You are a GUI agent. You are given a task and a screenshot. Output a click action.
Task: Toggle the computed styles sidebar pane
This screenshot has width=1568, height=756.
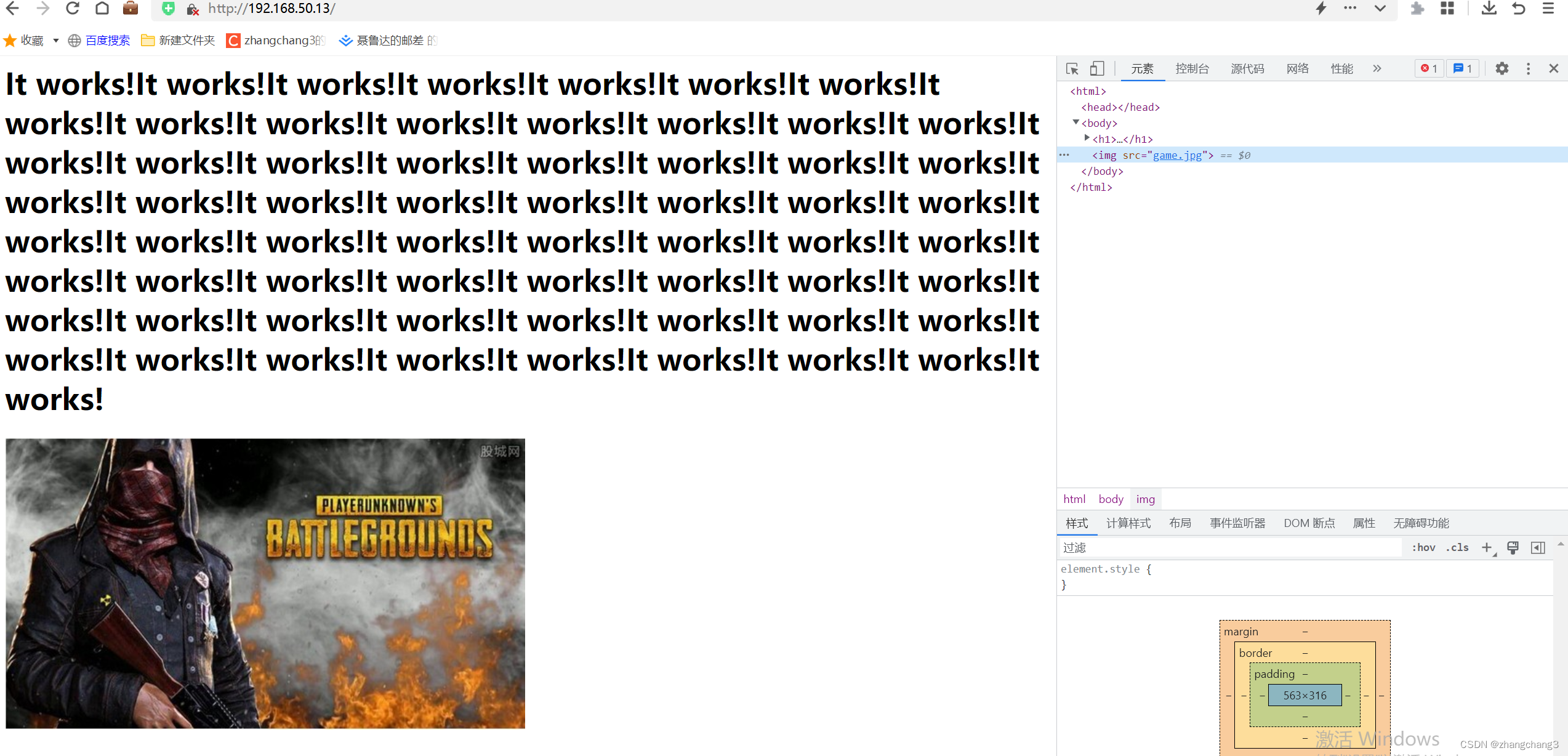(x=1538, y=547)
